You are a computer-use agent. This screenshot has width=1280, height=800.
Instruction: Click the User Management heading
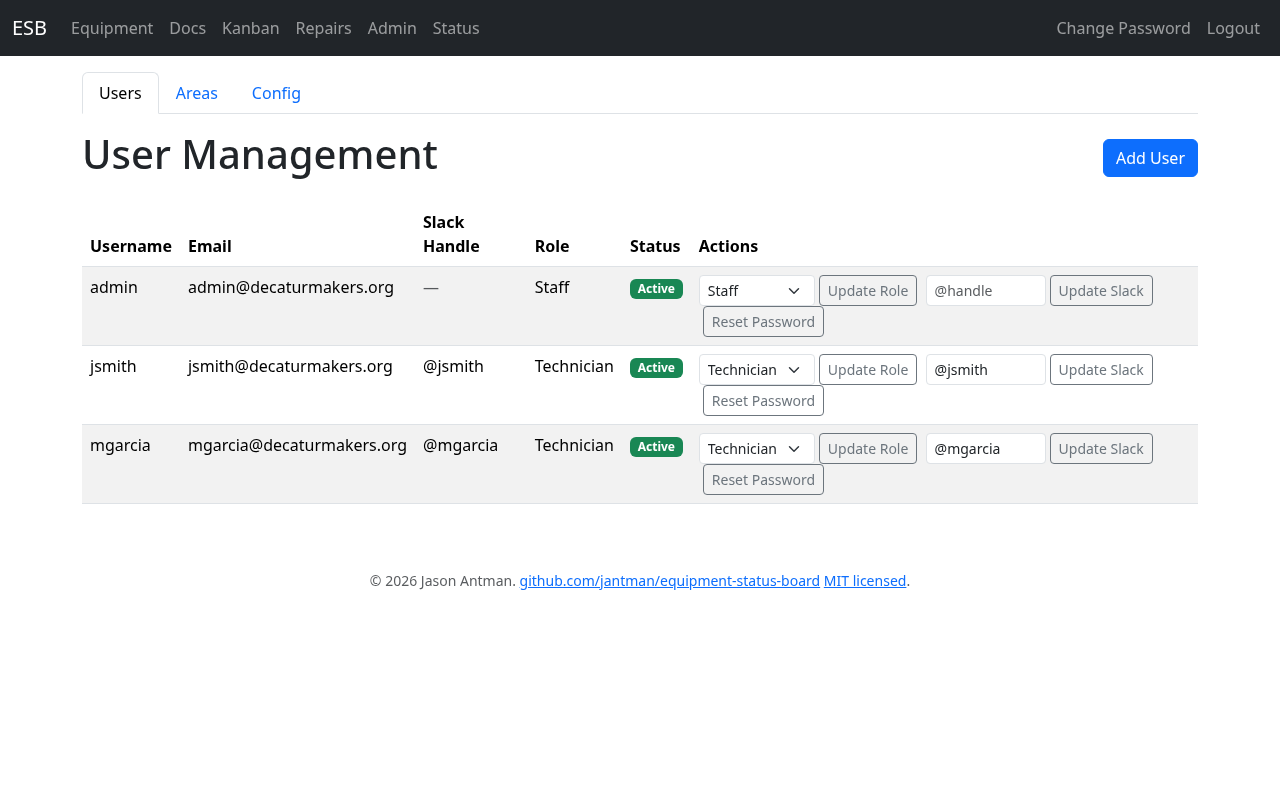(260, 155)
